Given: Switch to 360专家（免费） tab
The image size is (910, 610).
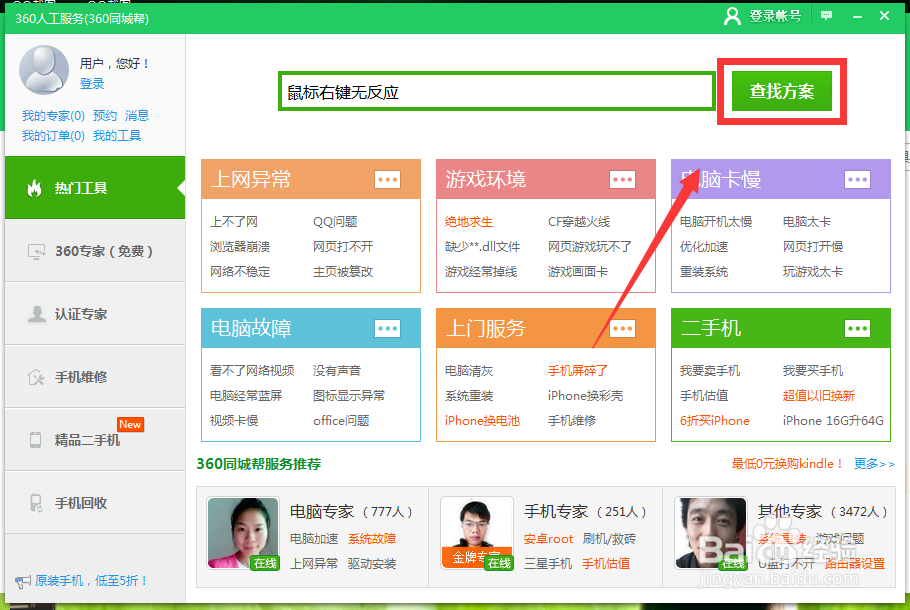Looking at the screenshot, I should [x=95, y=251].
